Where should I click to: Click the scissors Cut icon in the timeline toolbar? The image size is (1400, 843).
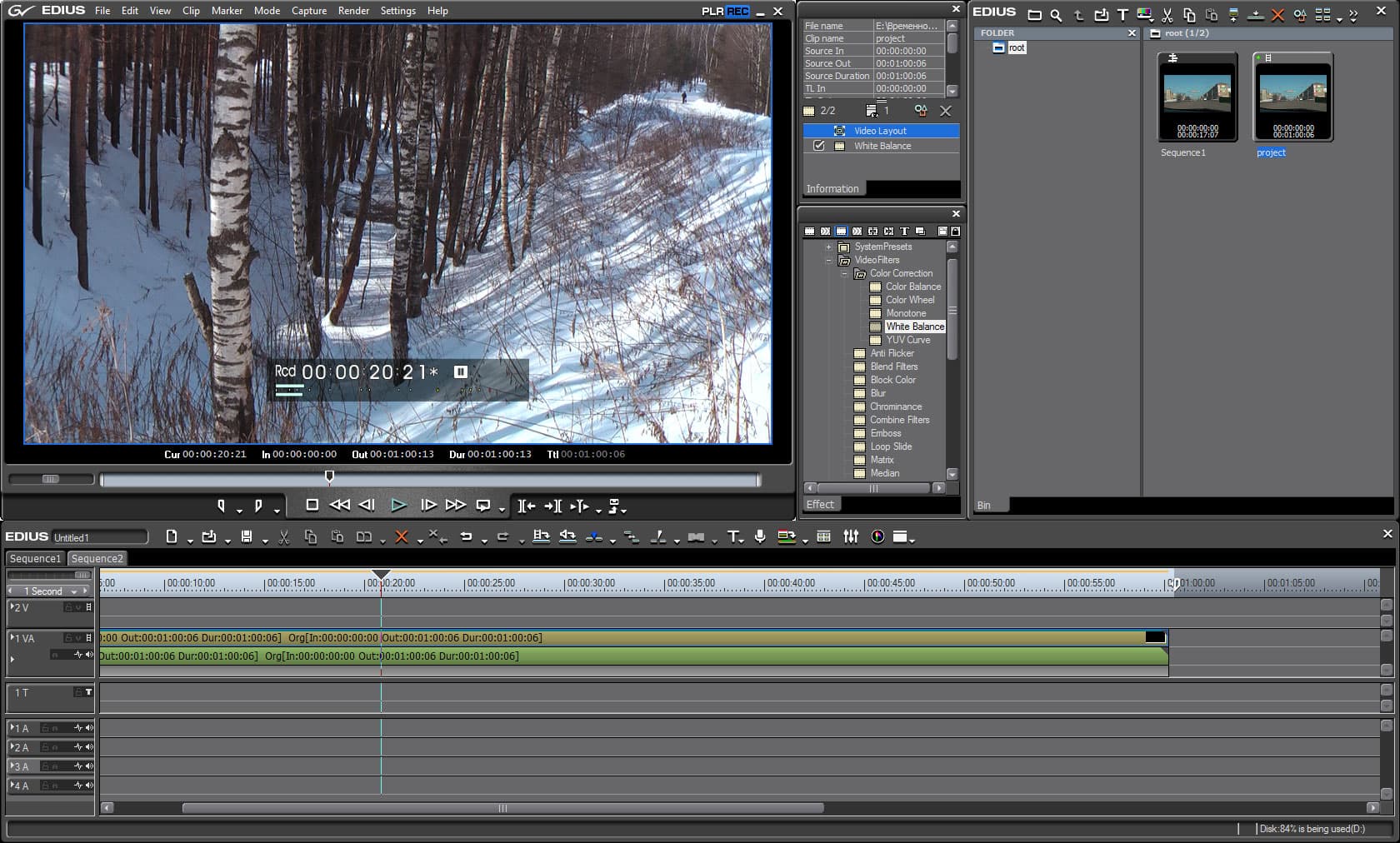284,537
